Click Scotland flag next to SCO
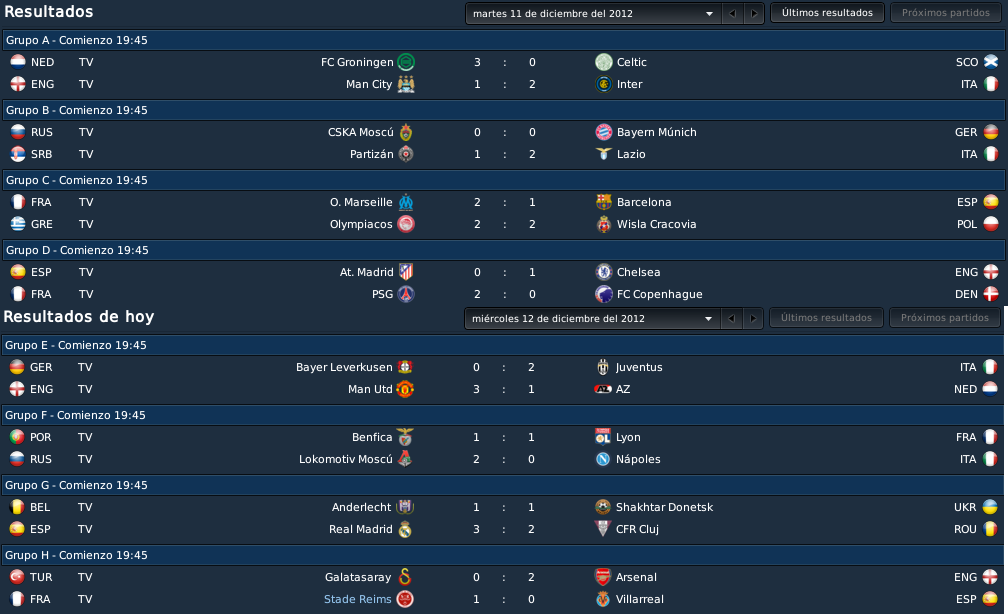Screen dimensions: 1008x614 [991, 62]
